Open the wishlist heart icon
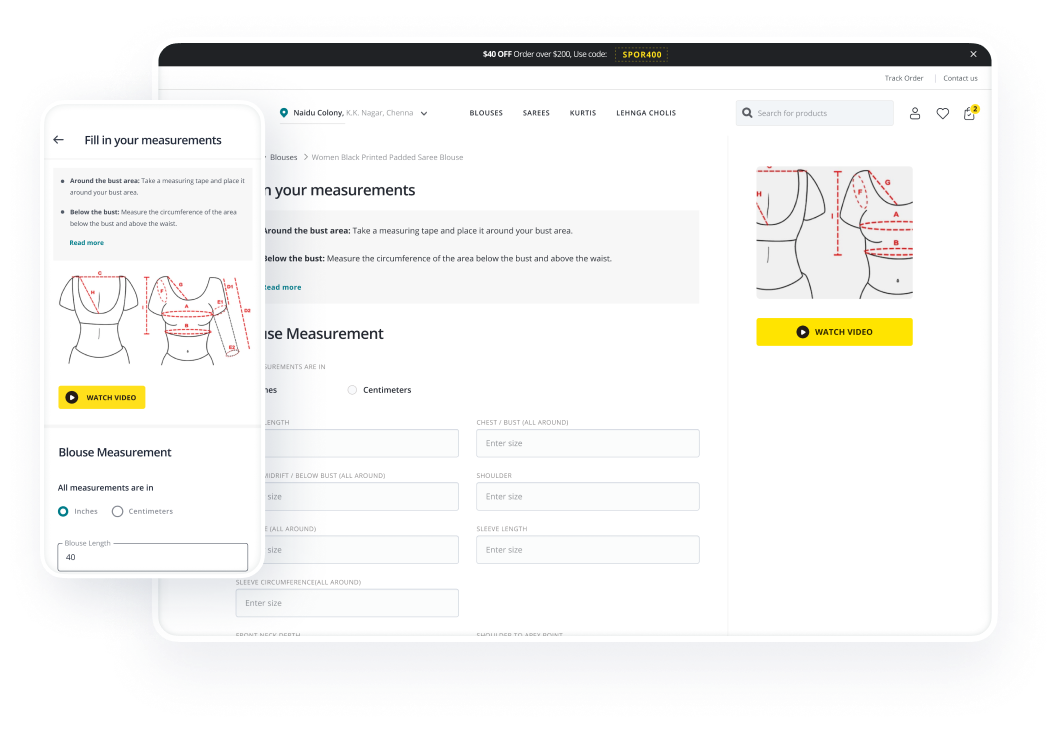This screenshot has height=734, width=1062. (x=942, y=114)
